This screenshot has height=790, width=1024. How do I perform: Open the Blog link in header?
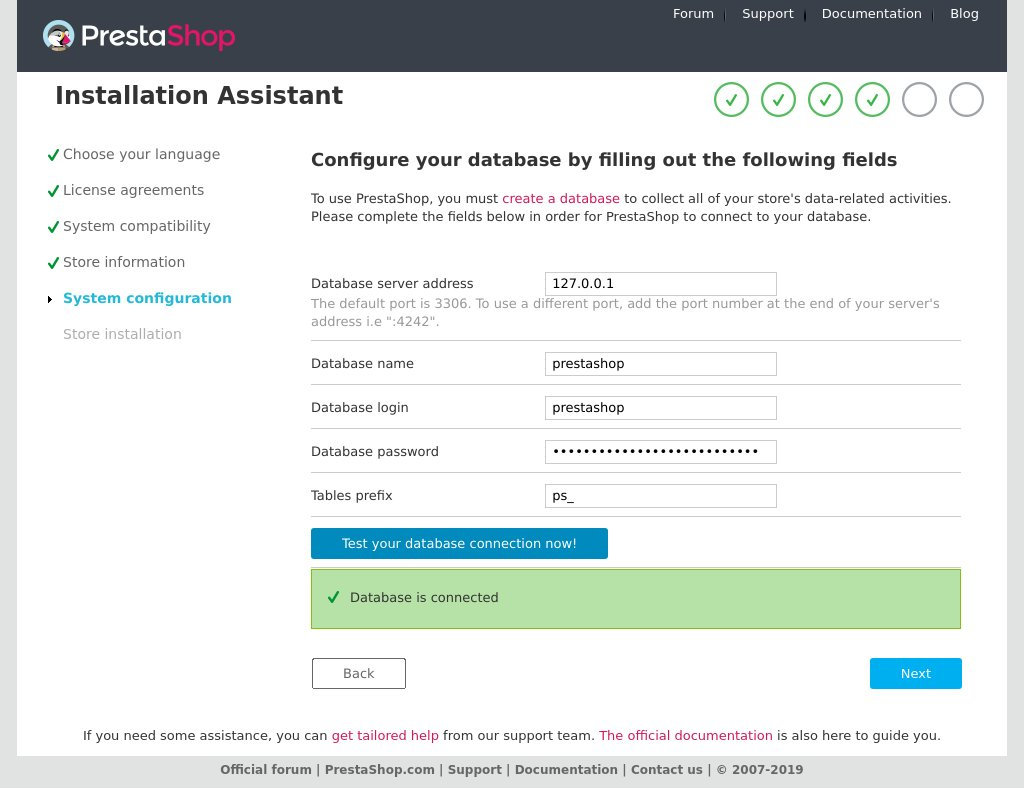(x=964, y=14)
